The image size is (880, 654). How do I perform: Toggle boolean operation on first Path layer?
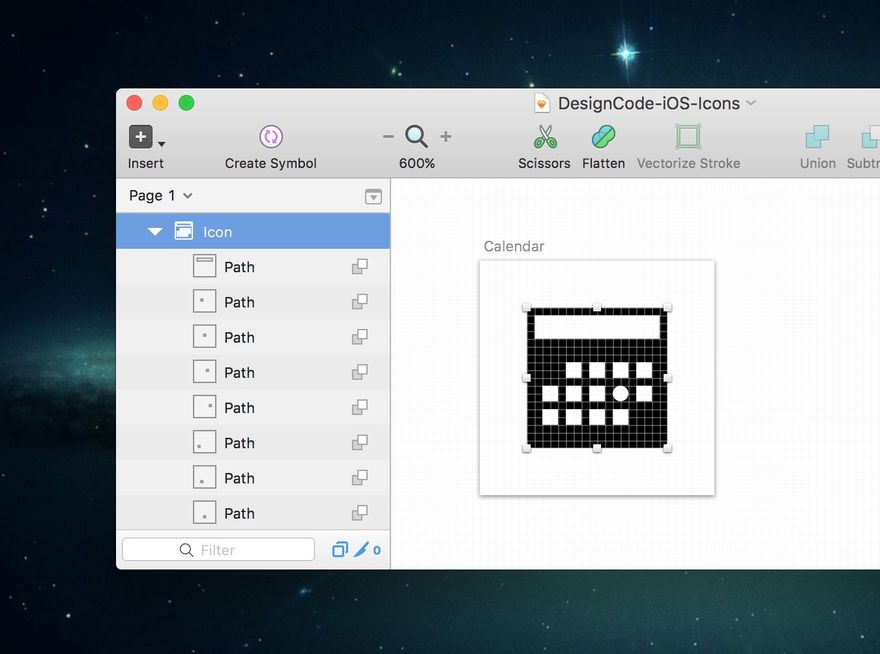click(x=360, y=267)
